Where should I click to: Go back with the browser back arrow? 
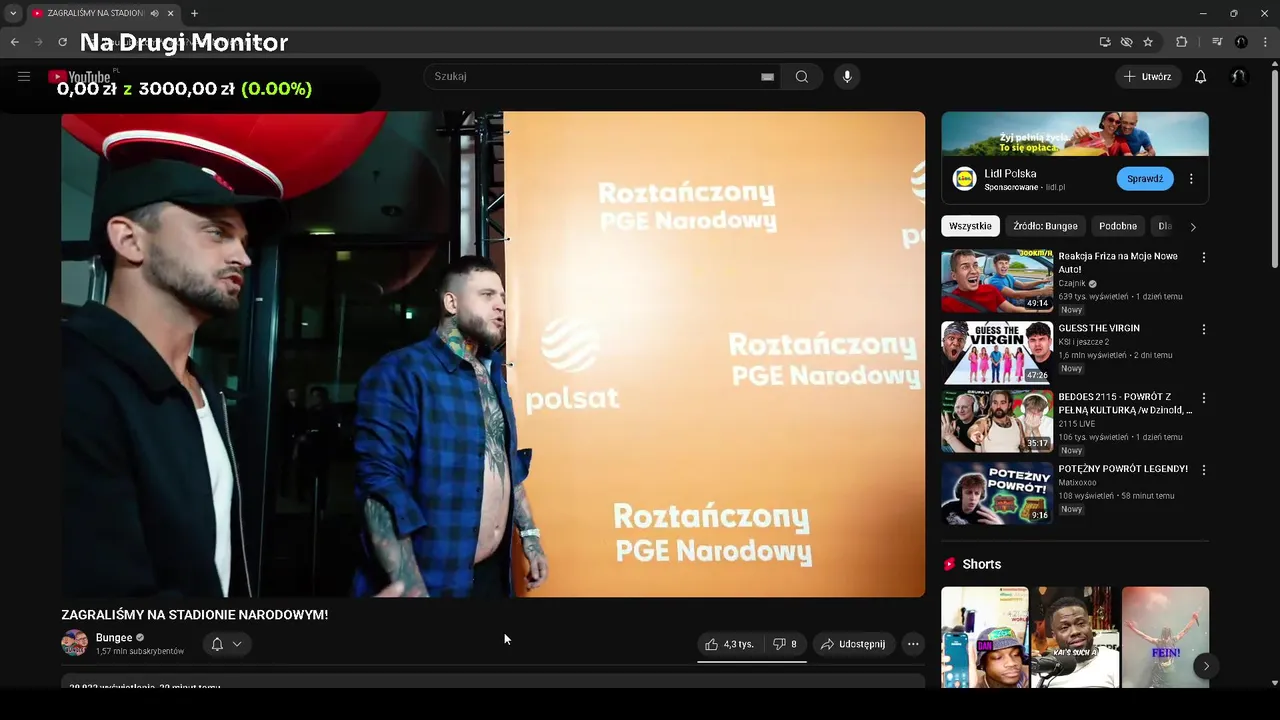pyautogui.click(x=14, y=42)
